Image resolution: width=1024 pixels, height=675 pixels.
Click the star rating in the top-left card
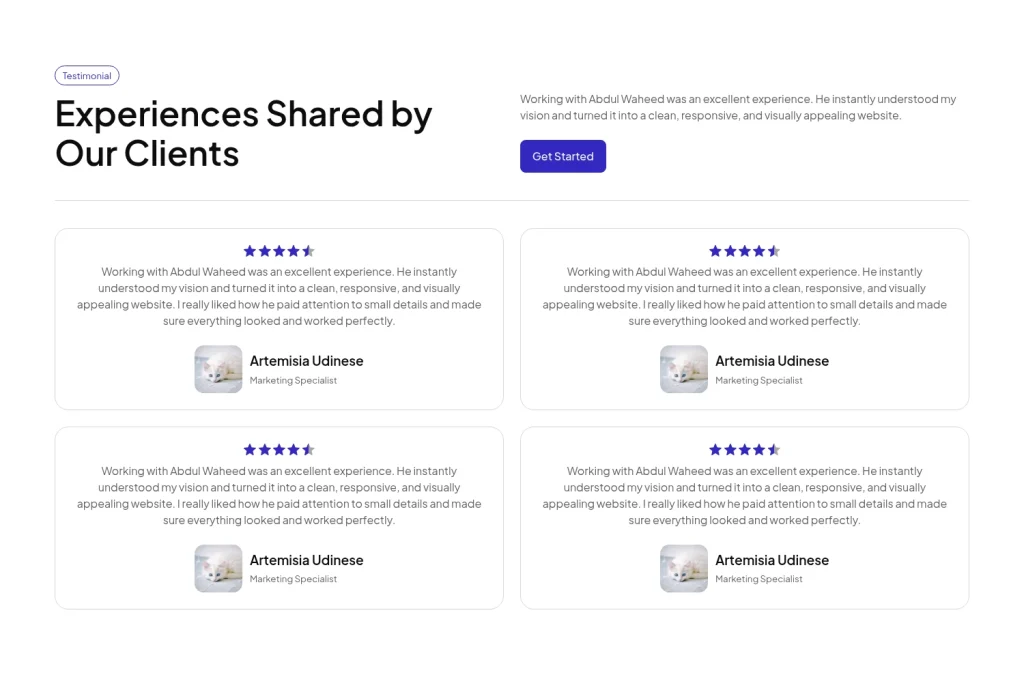[279, 251]
